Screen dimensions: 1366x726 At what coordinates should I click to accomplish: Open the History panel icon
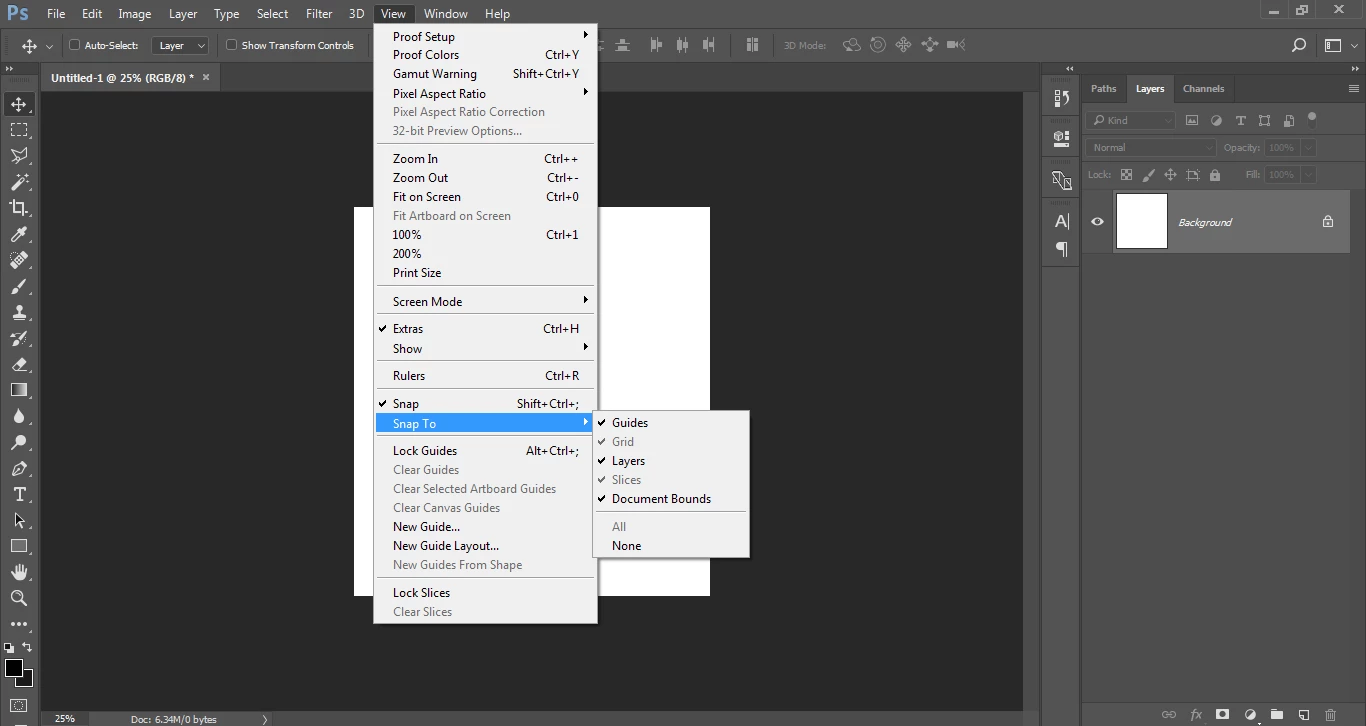tap(1062, 98)
